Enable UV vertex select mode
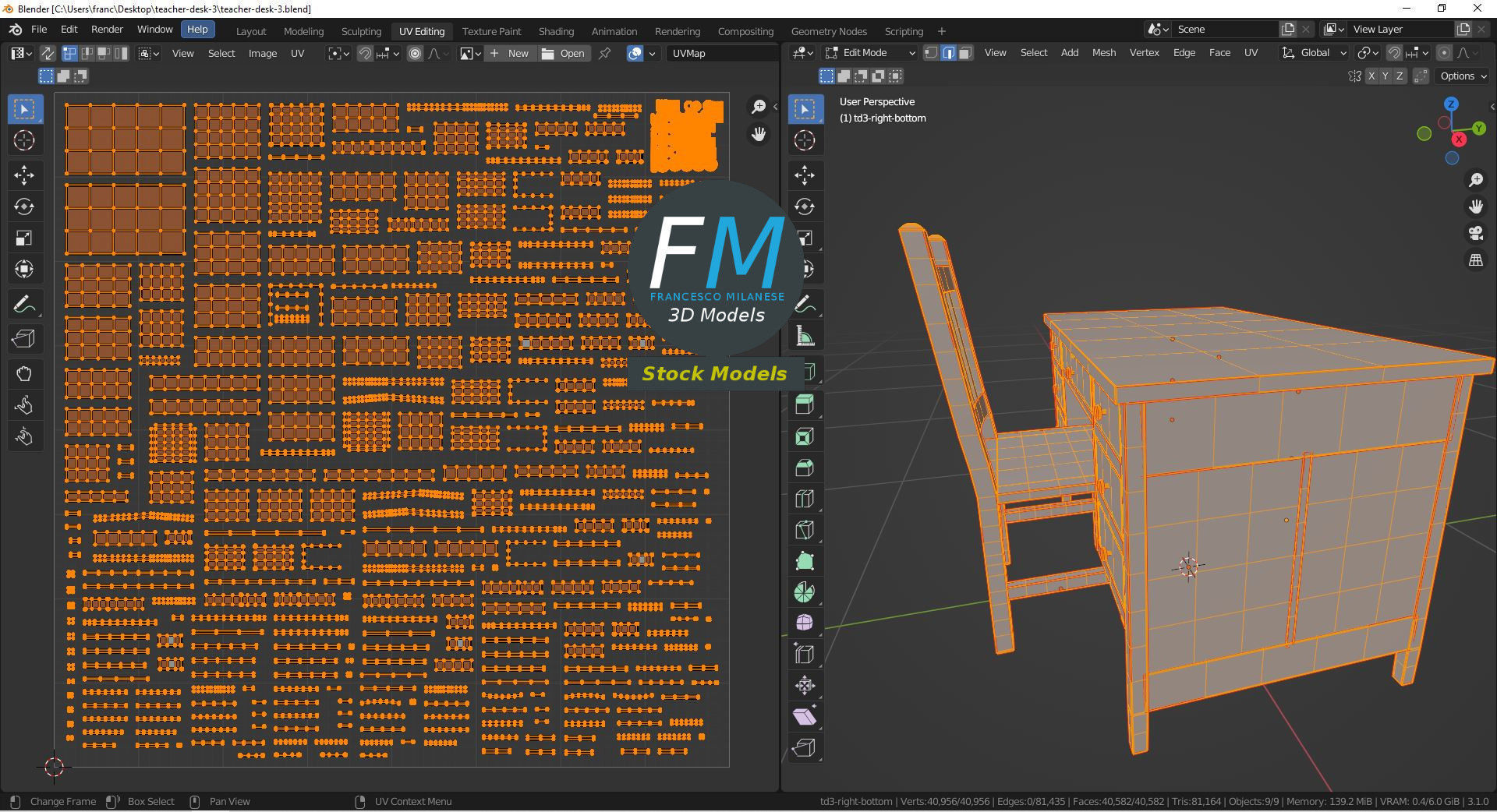This screenshot has height=812, width=1497. tap(70, 54)
